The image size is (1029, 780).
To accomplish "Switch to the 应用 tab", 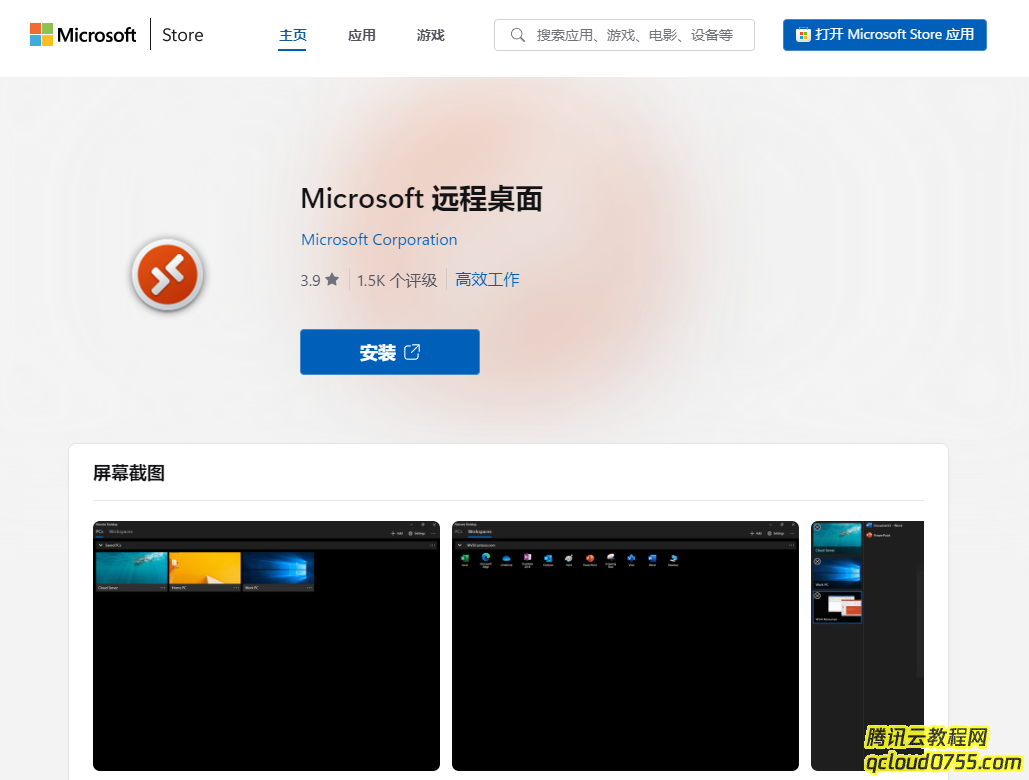I will (x=362, y=35).
